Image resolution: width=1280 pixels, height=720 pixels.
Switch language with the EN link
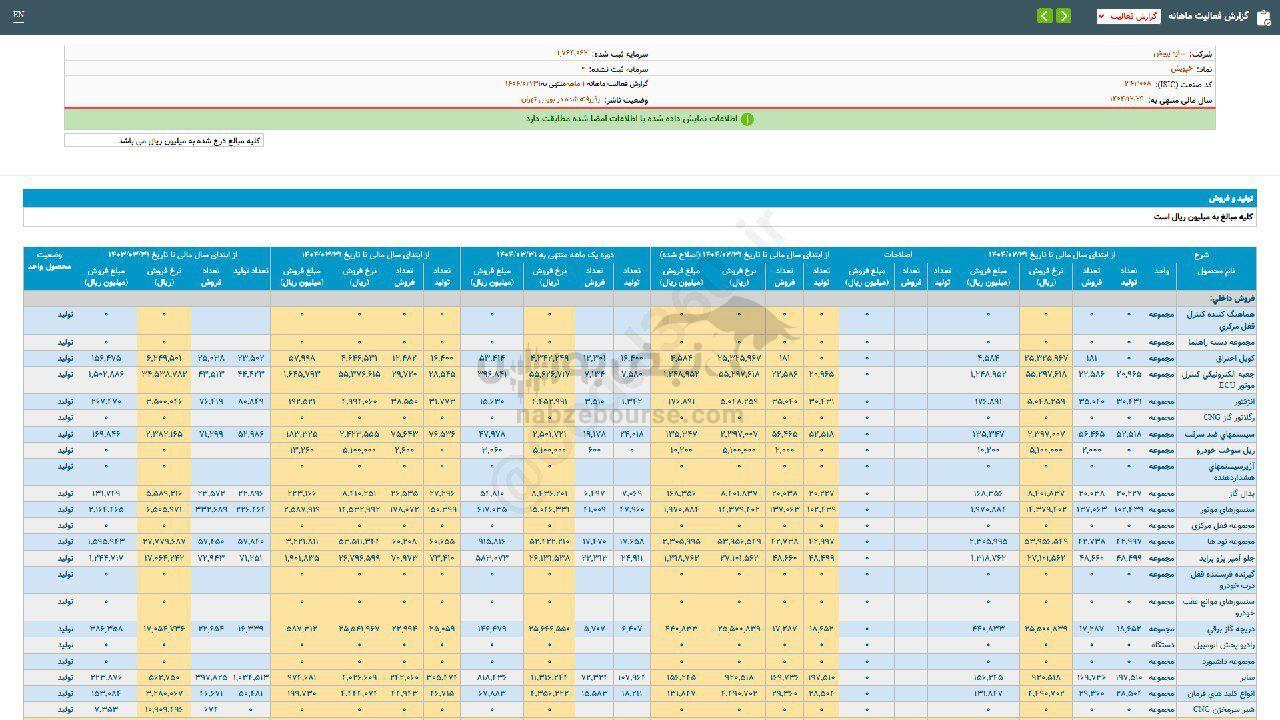(x=19, y=16)
